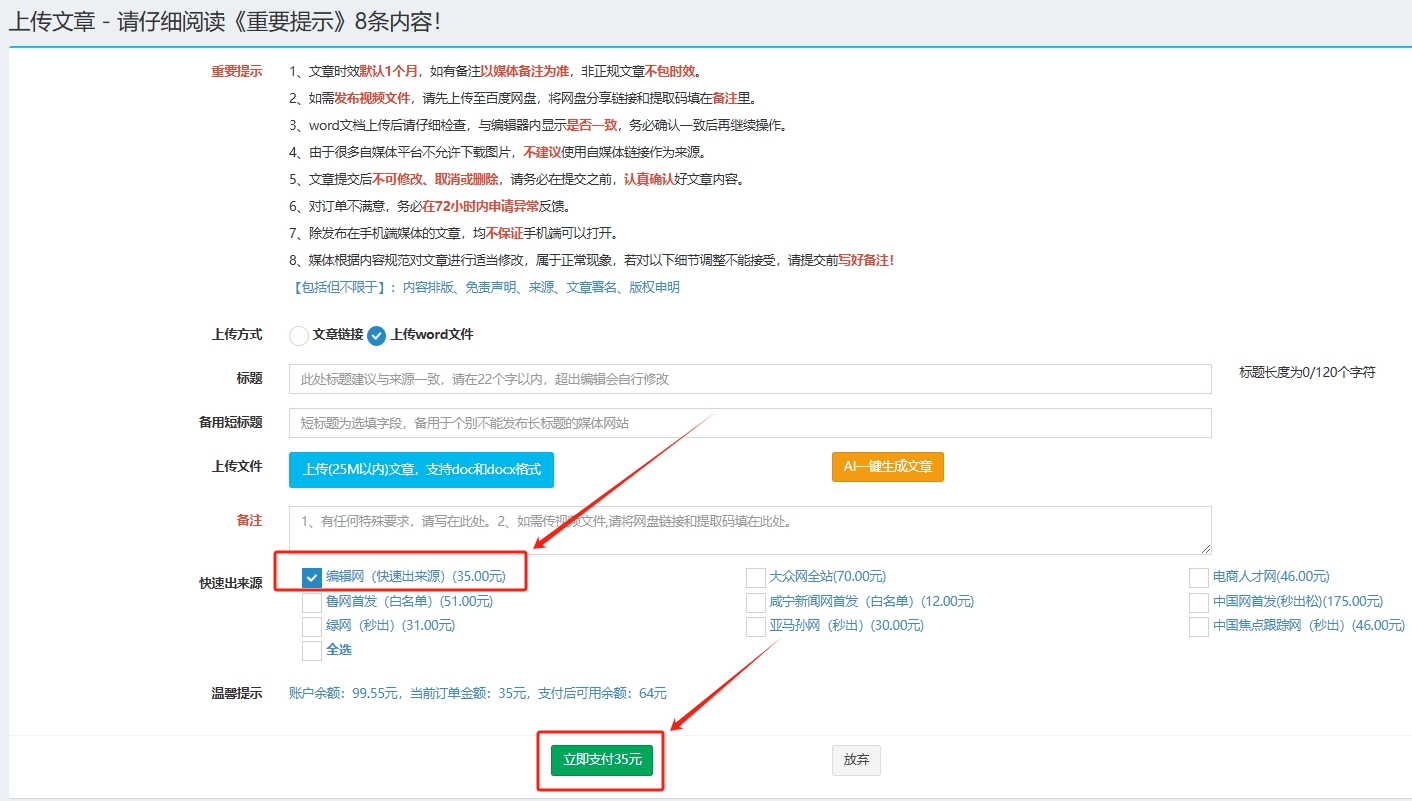Check the 电商人才网 46.00元 checkbox
The height and width of the screenshot is (801, 1412).
pos(1199,578)
